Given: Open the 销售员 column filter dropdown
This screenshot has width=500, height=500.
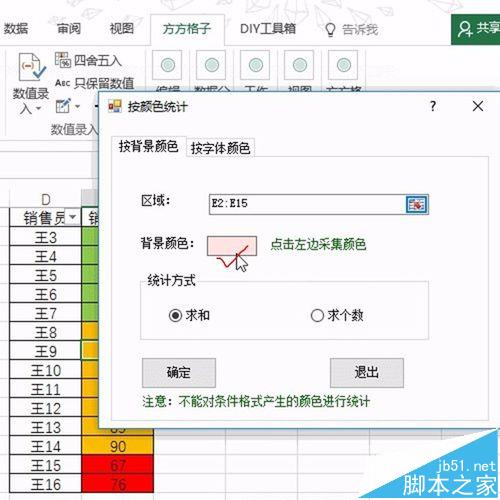Looking at the screenshot, I should coord(72,217).
